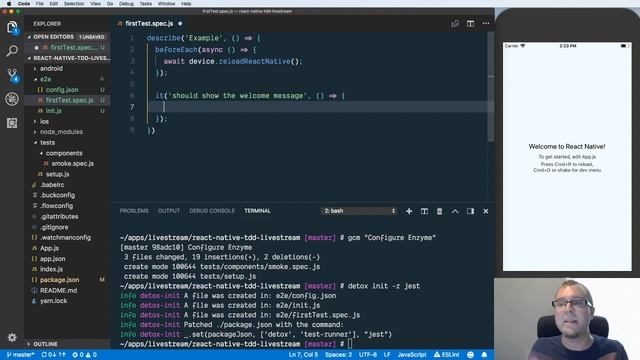Click the editor vertical scrollbar
Screen dimensions: 640x360
491,88
